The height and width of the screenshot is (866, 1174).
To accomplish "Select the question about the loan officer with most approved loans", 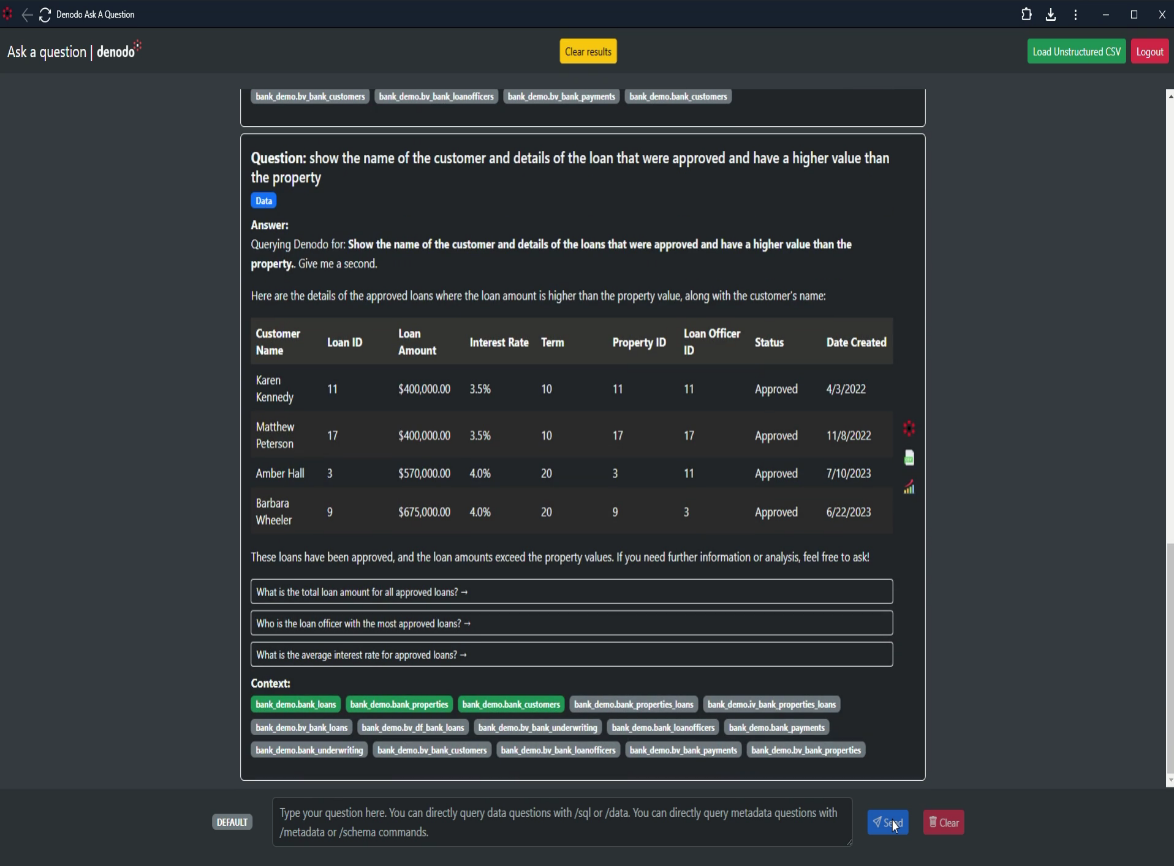I will [571, 624].
